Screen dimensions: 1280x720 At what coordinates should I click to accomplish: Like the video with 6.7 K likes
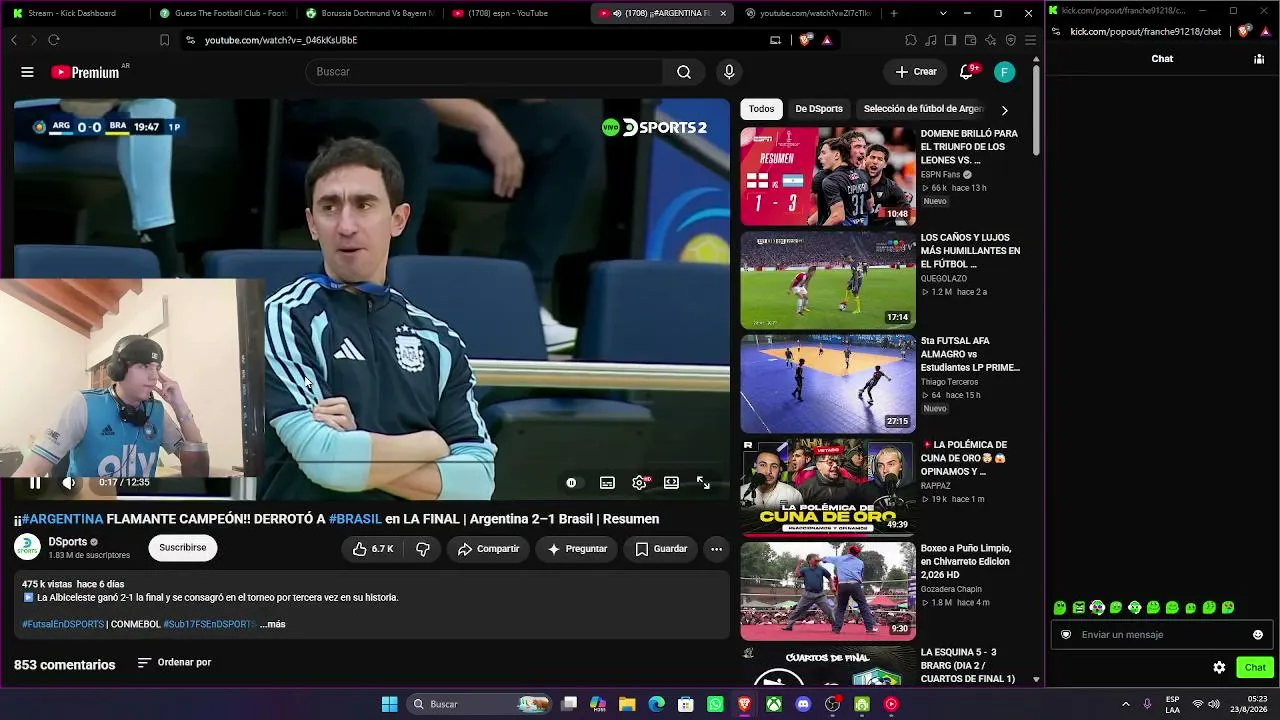372,549
